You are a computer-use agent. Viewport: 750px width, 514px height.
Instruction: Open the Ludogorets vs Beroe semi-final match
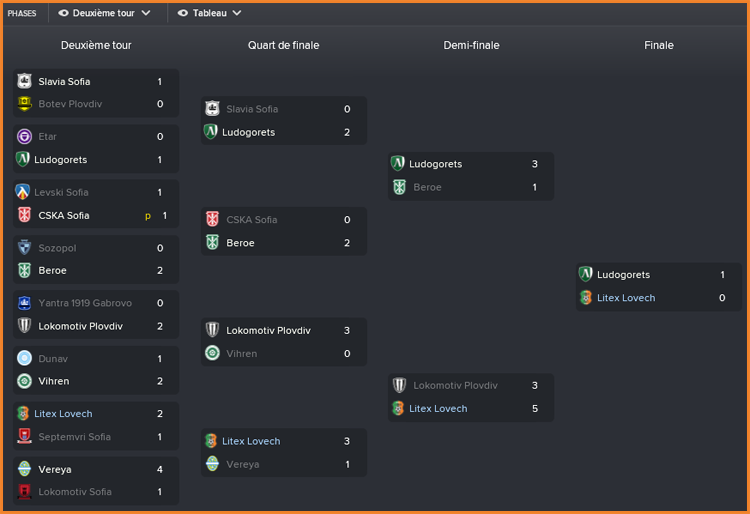[471, 176]
